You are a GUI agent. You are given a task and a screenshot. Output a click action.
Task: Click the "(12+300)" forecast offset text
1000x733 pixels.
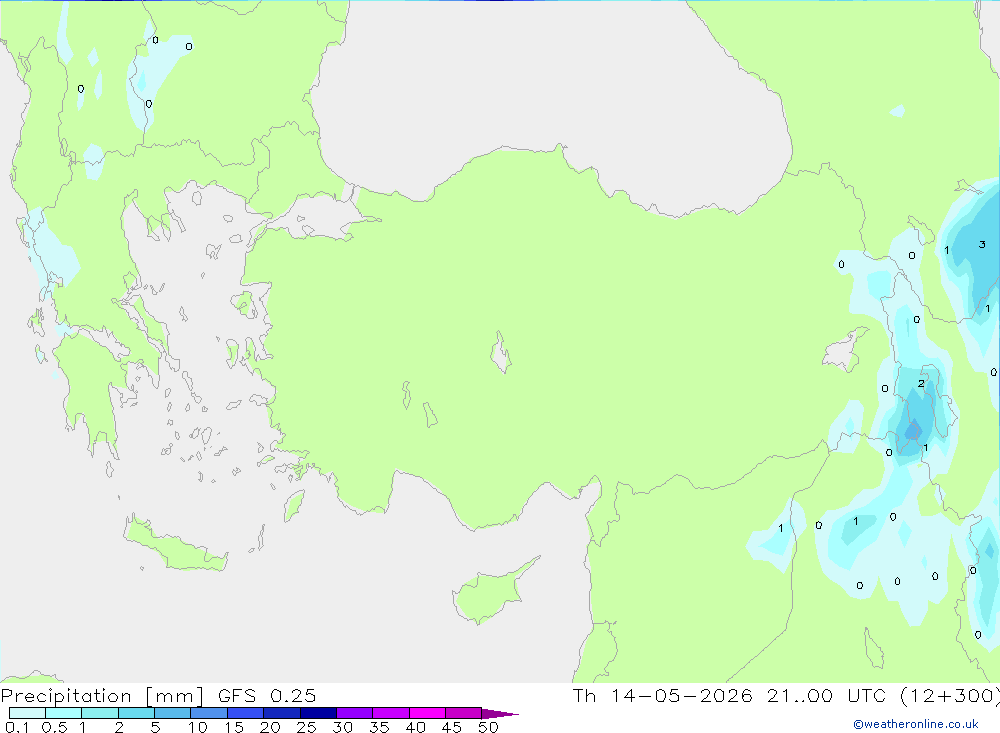(950, 695)
